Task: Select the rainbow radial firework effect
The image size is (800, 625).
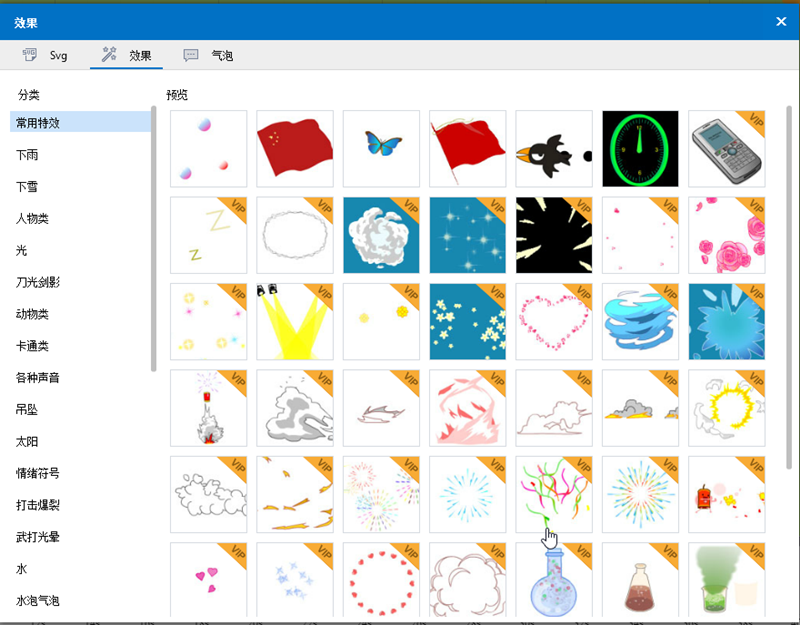Action: tap(640, 494)
